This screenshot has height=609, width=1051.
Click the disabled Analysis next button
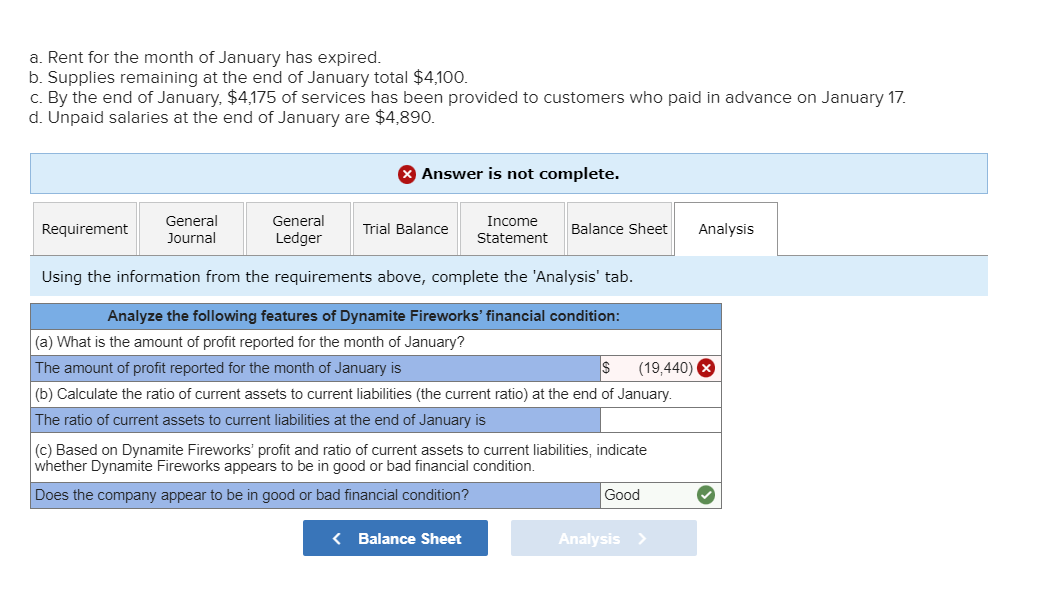603,538
